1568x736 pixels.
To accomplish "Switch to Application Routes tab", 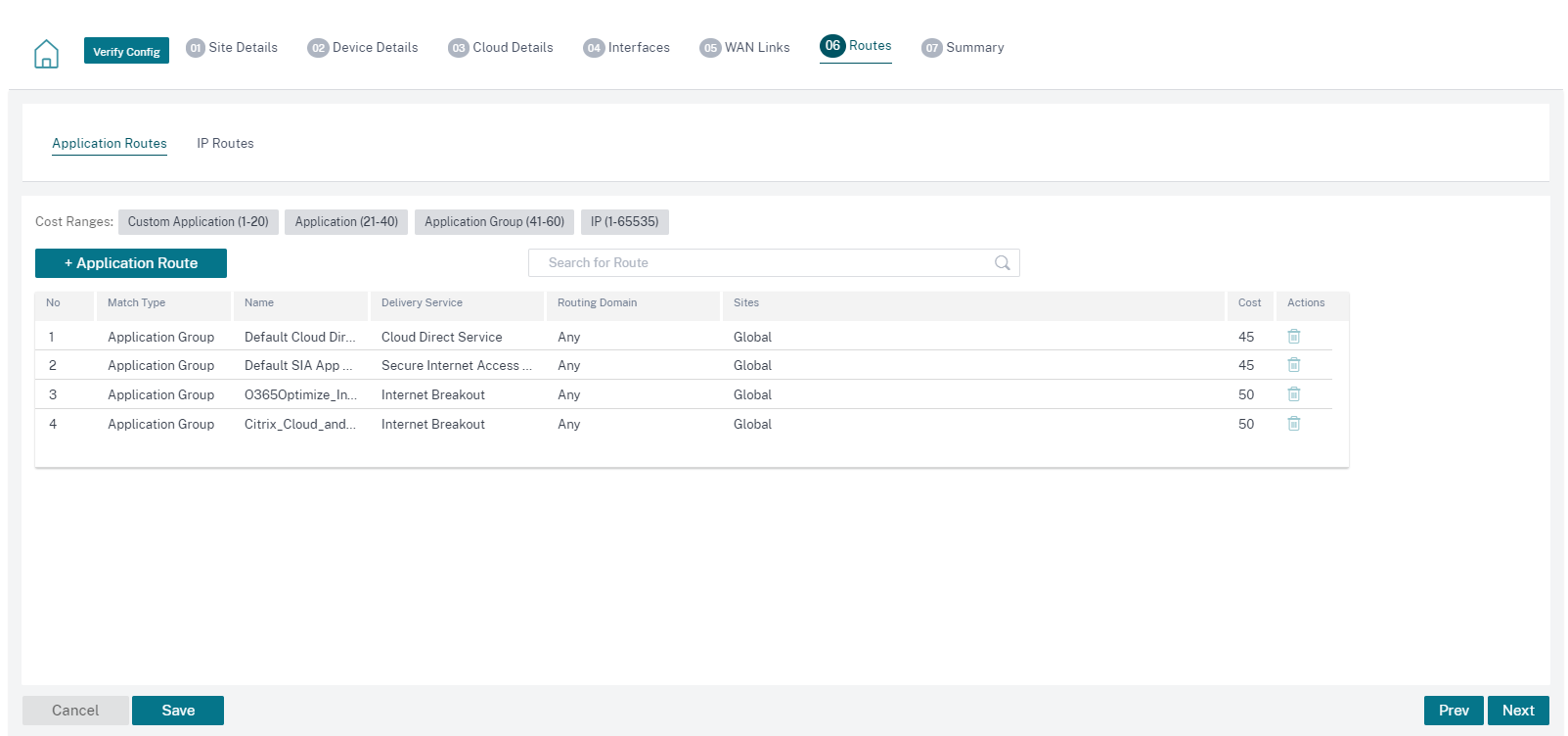I will pyautogui.click(x=110, y=143).
